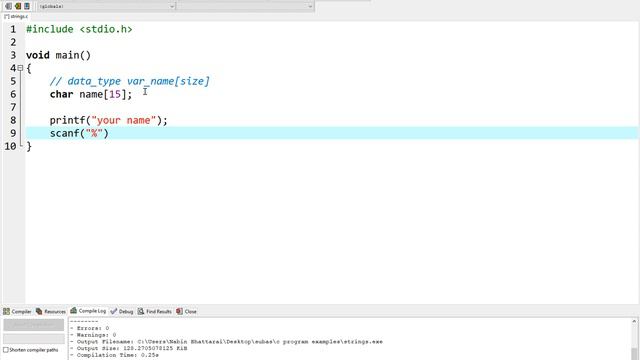Click on the void main() line

58,55
